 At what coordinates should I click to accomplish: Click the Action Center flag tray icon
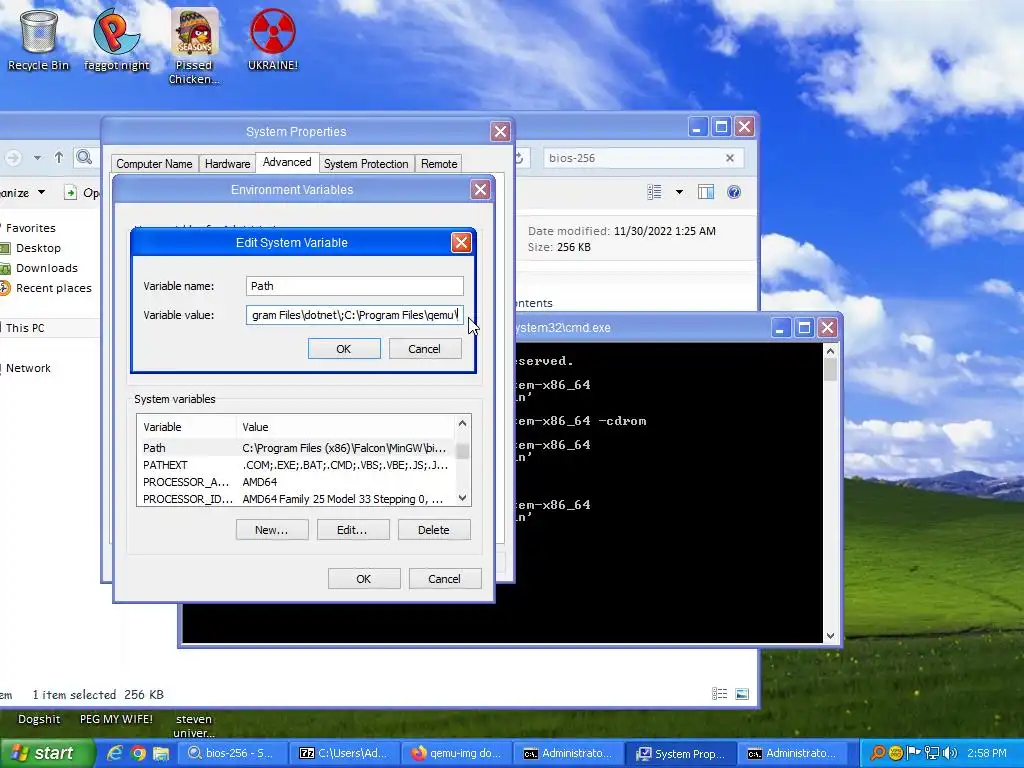tap(914, 753)
